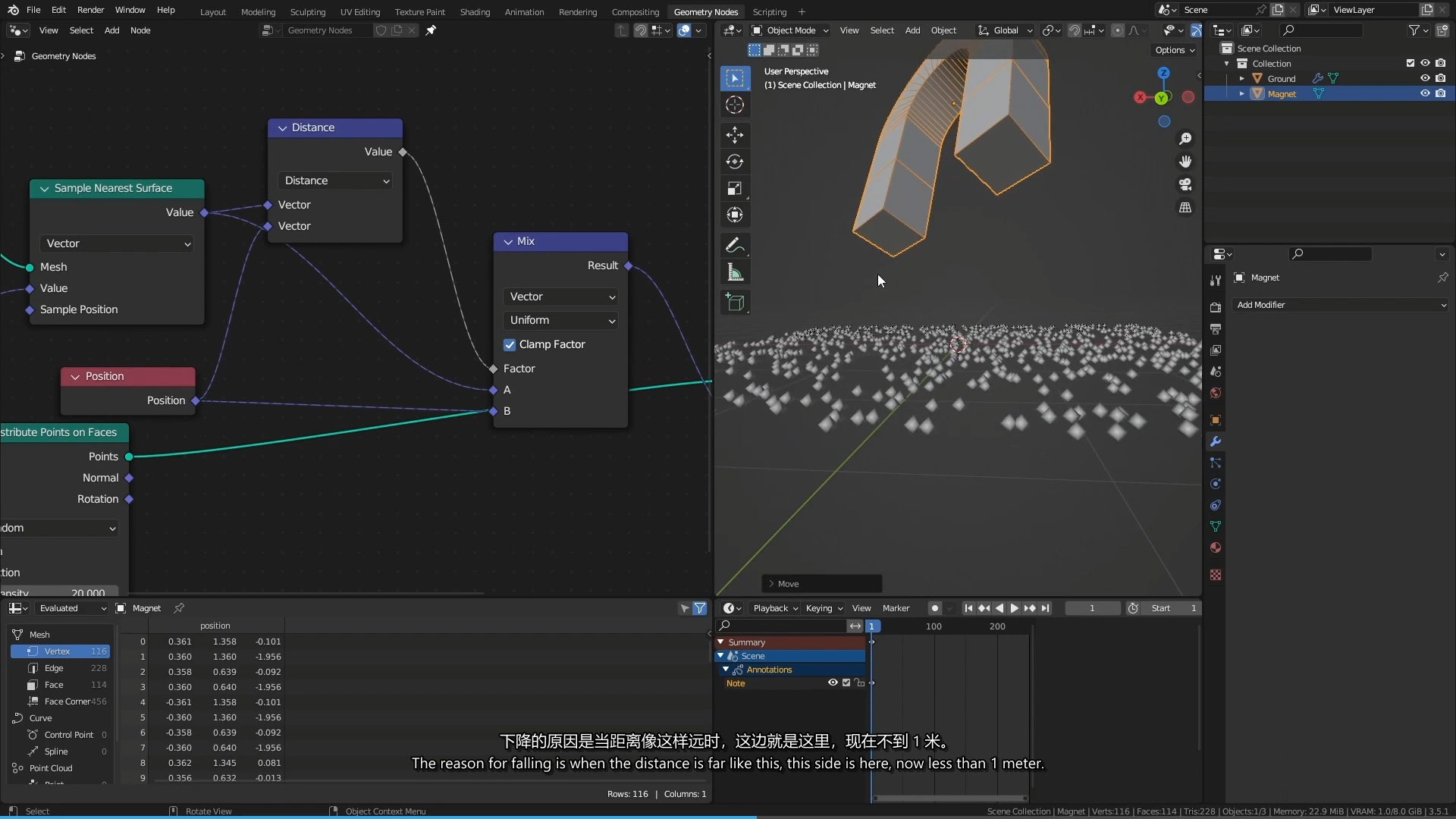This screenshot has width=1456, height=819.
Task: Click the 3D Cursor tool
Action: [734, 105]
